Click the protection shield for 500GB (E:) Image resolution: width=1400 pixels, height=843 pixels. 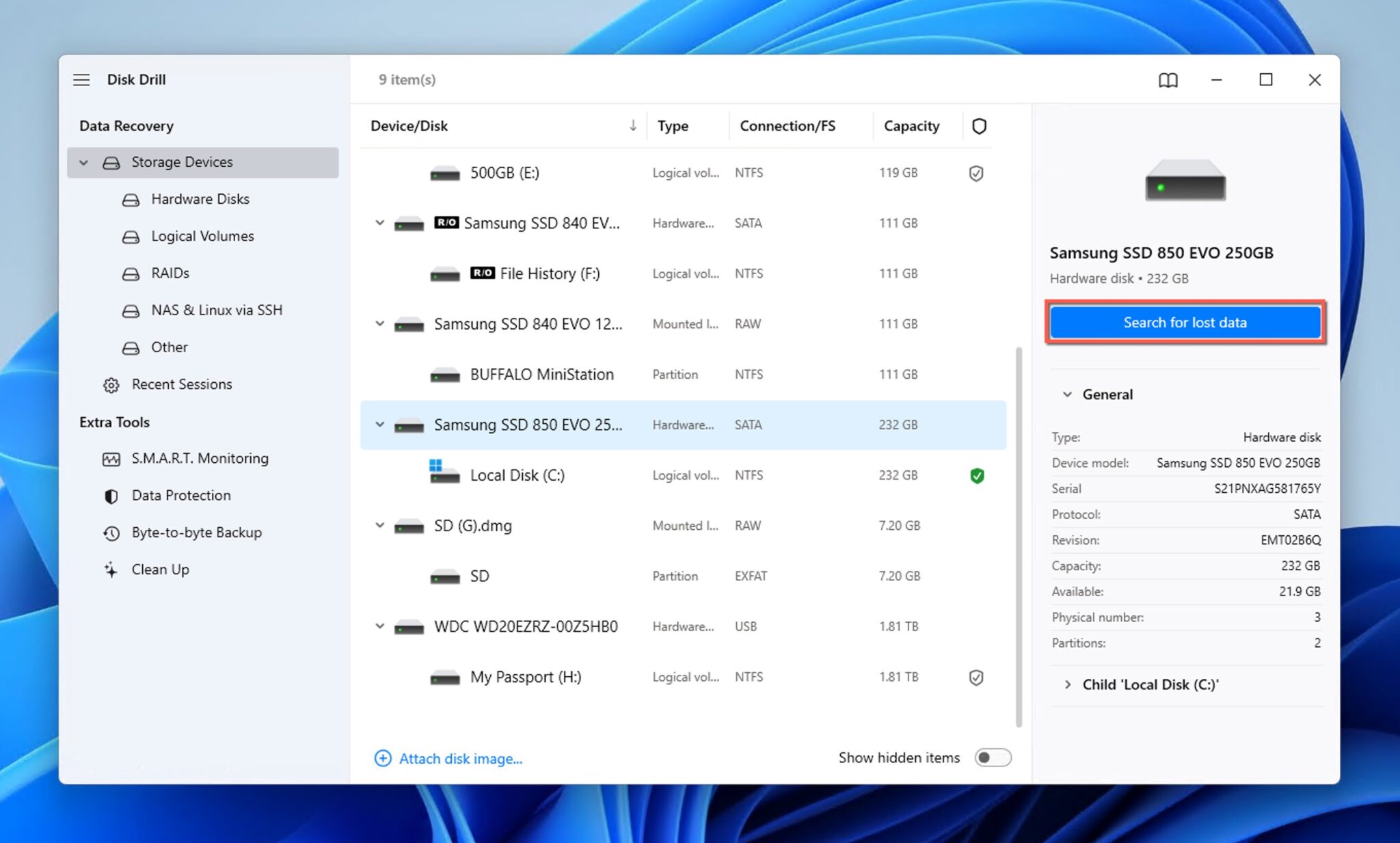click(x=976, y=173)
